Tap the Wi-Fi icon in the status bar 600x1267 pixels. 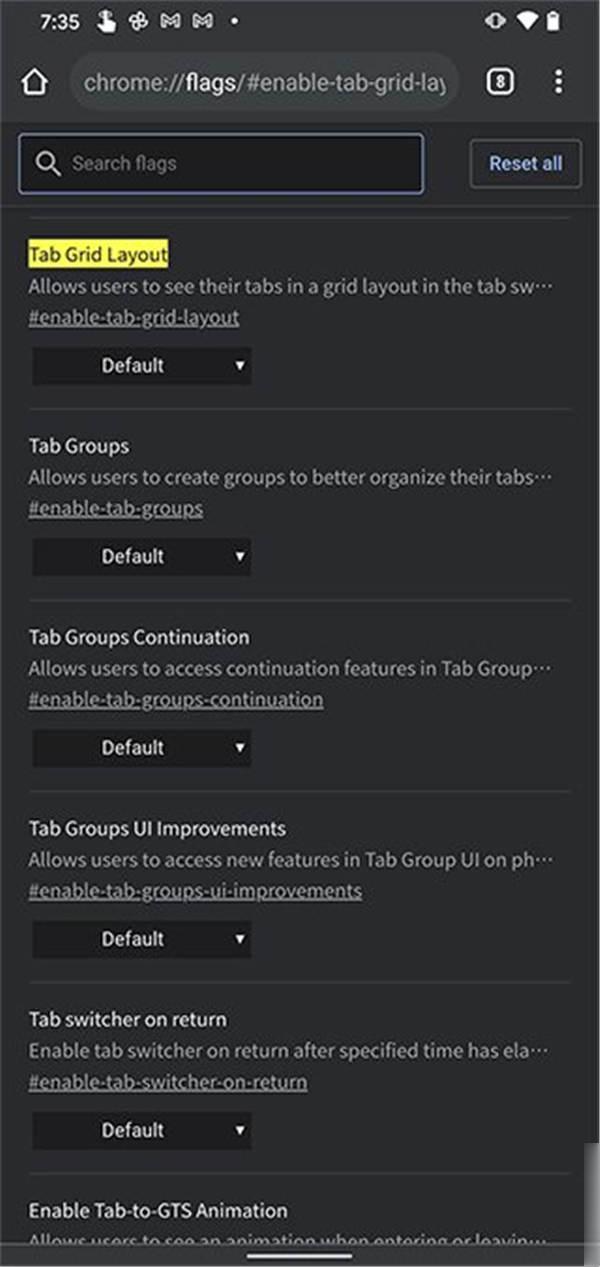(526, 21)
